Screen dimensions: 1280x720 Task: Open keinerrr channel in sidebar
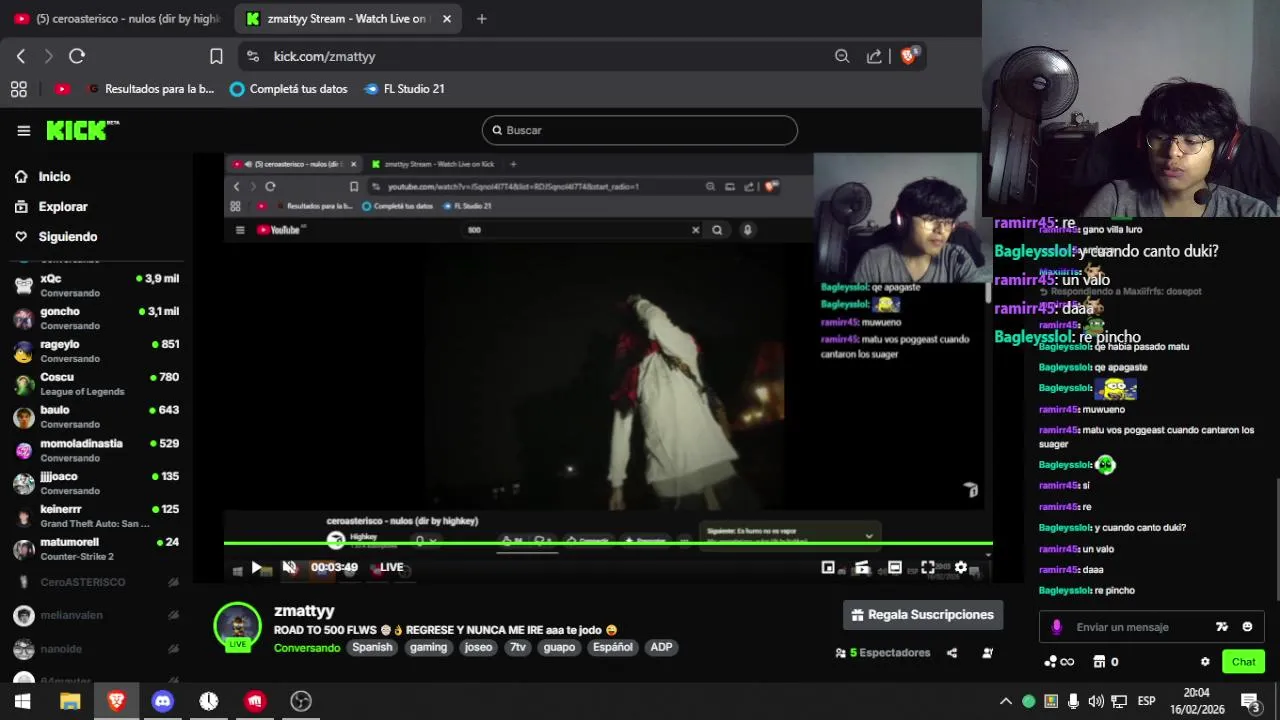96,516
